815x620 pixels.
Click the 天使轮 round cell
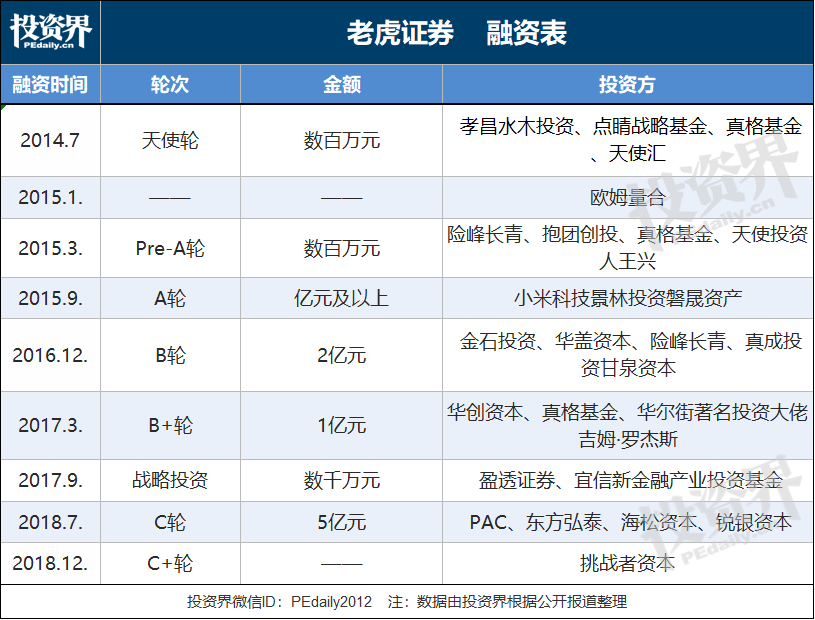(170, 140)
